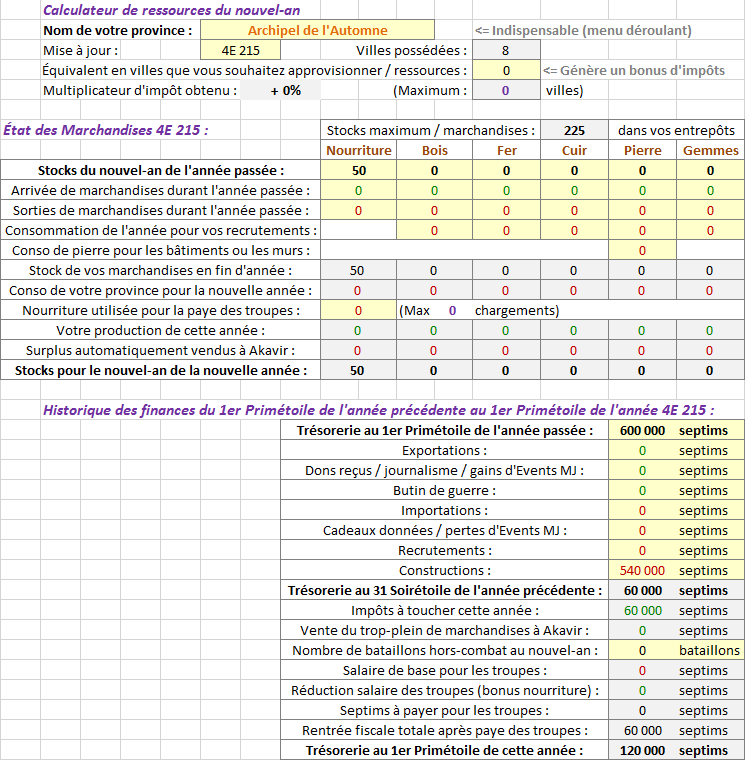Select the Villes possédées value cell
745x760 pixels.
point(506,50)
